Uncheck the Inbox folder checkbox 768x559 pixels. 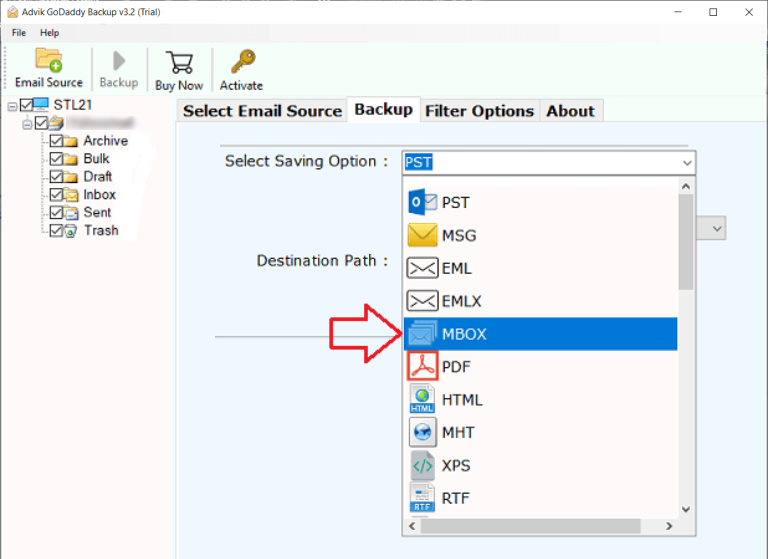[x=56, y=194]
